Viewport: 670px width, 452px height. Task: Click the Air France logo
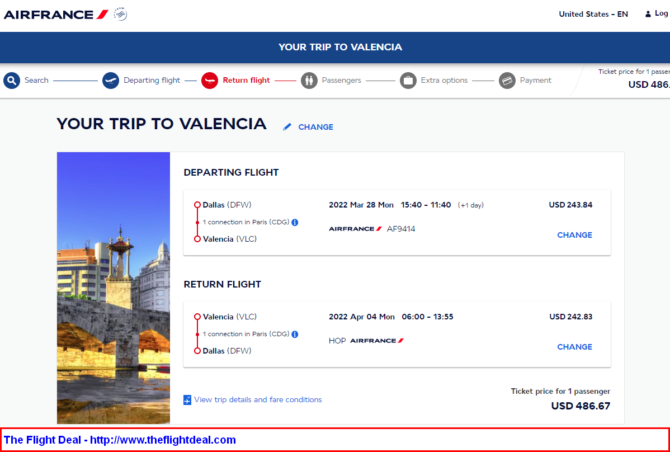[56, 15]
